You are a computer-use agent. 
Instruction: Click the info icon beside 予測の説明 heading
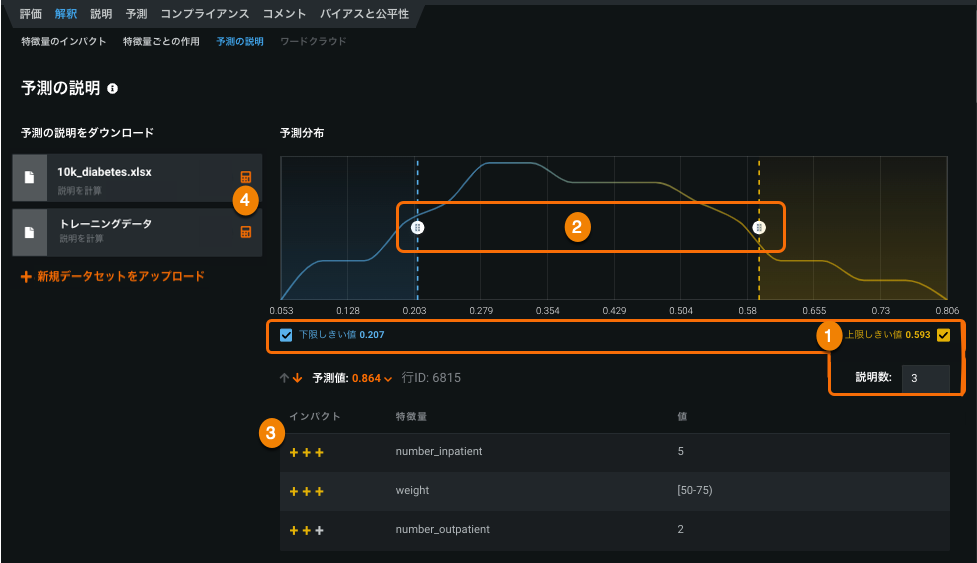coord(112,89)
